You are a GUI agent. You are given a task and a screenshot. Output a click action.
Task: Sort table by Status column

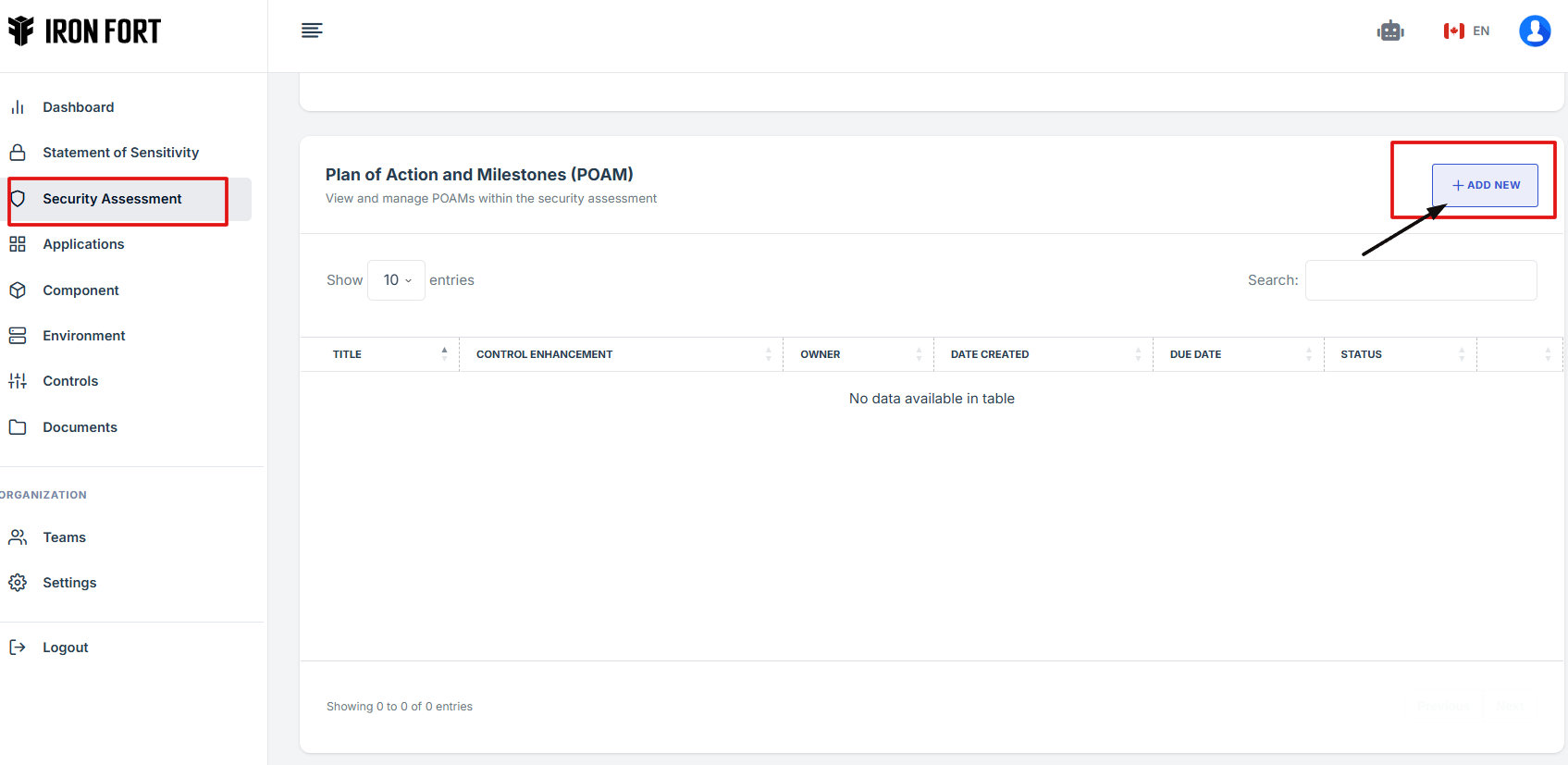coord(1400,354)
